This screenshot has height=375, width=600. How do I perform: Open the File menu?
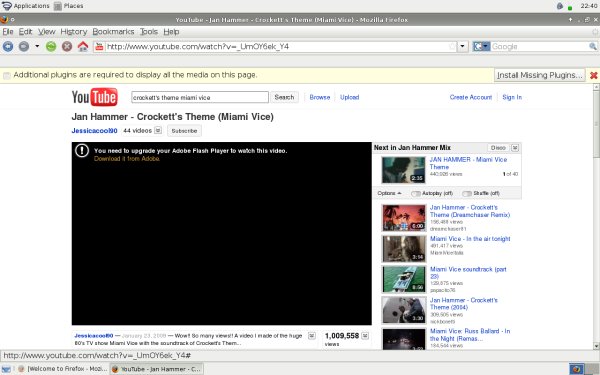point(8,32)
